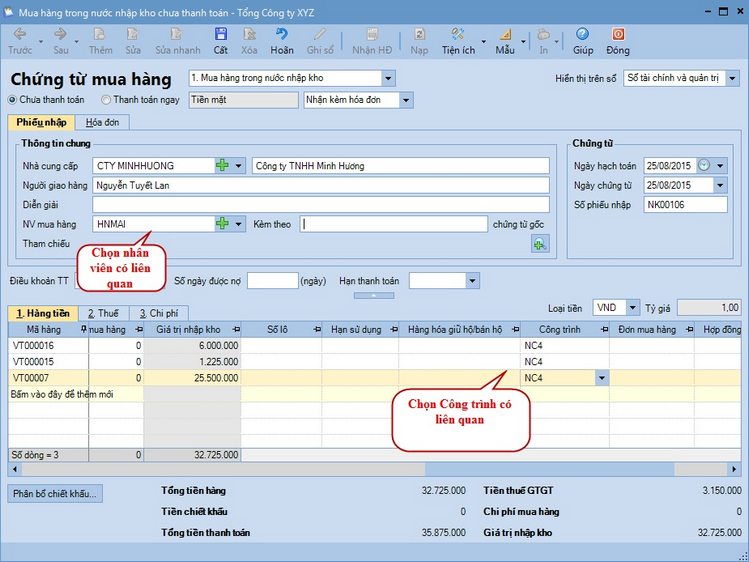Pin the Số lô column
The height and width of the screenshot is (562, 749).
[317, 329]
